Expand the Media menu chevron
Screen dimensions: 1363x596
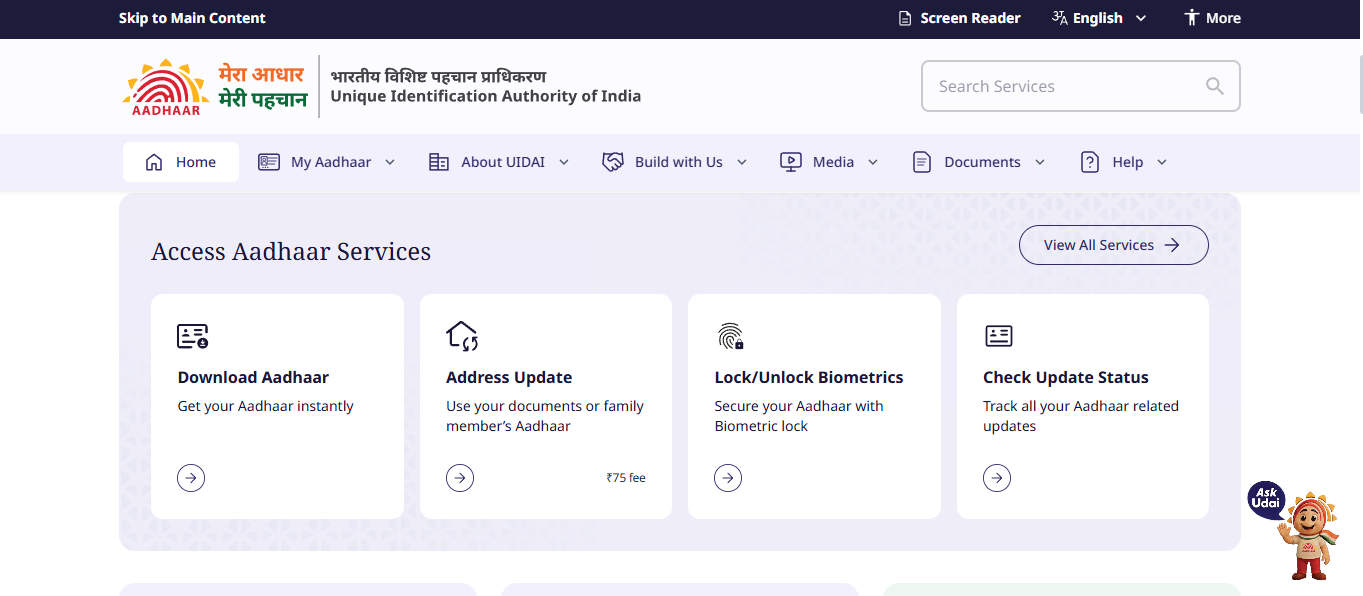[873, 162]
